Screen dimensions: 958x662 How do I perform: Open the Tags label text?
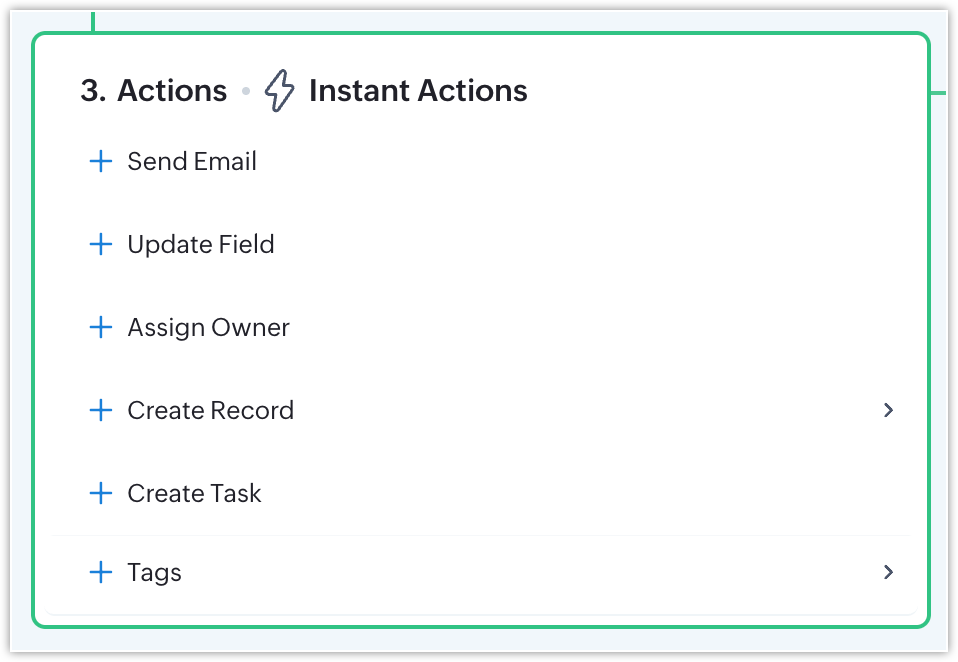[x=154, y=573]
